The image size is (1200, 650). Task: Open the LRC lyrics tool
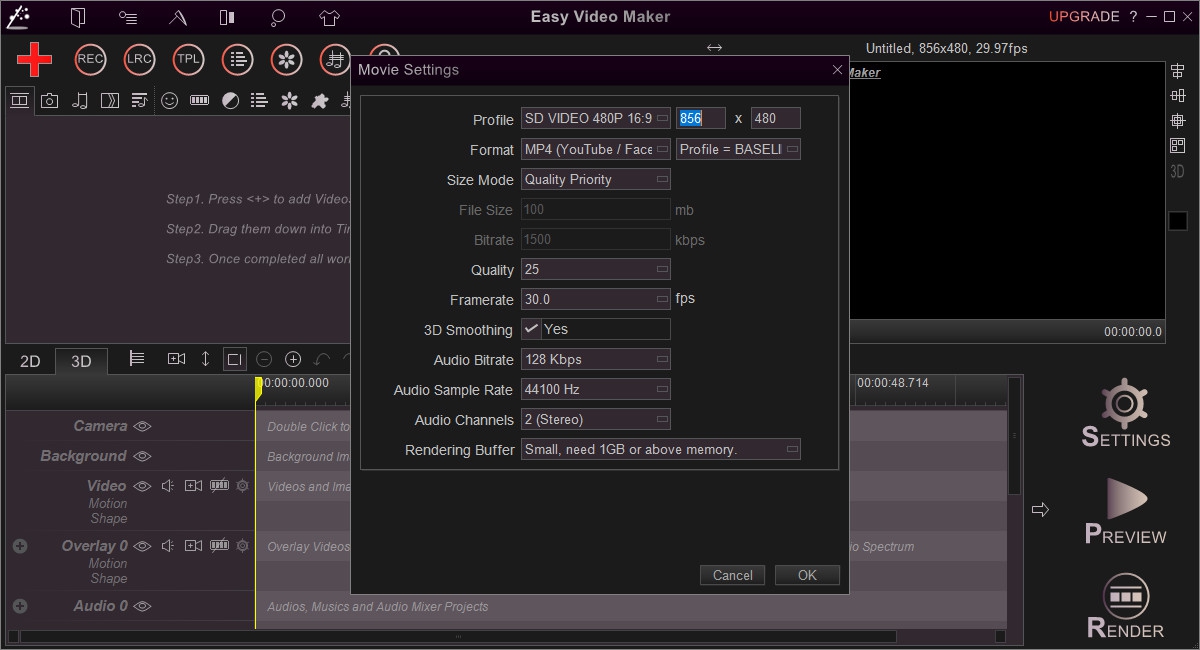click(x=139, y=59)
